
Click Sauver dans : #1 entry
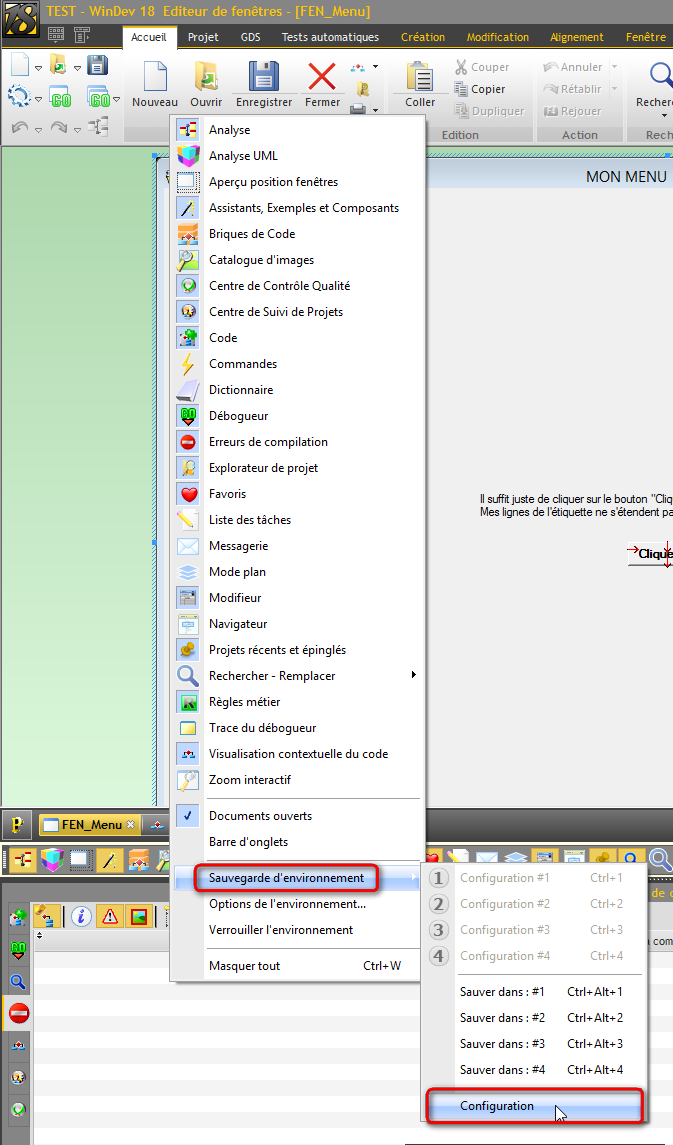pyautogui.click(x=502, y=992)
